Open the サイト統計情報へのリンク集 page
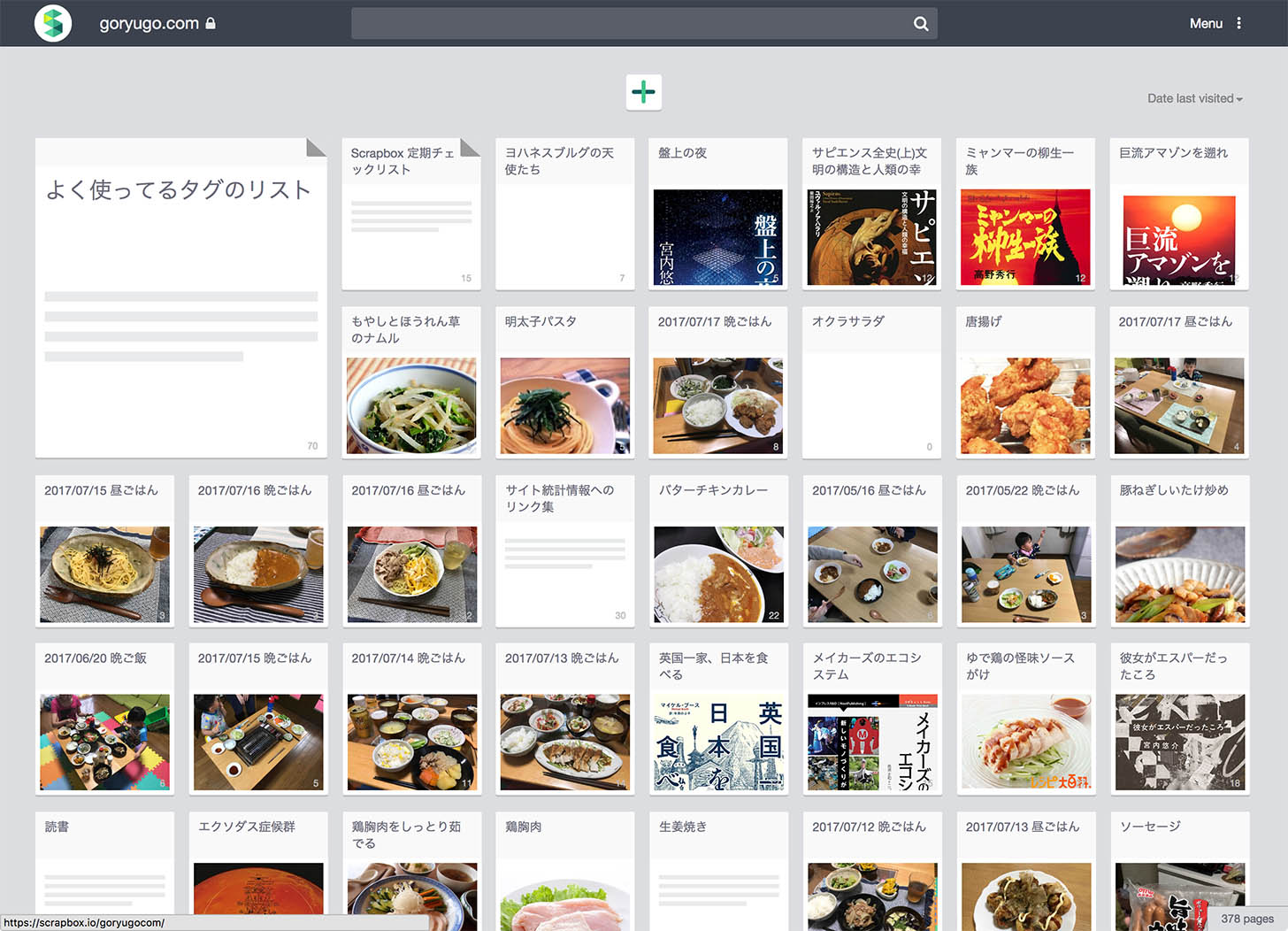This screenshot has width=1288, height=931. [564, 550]
